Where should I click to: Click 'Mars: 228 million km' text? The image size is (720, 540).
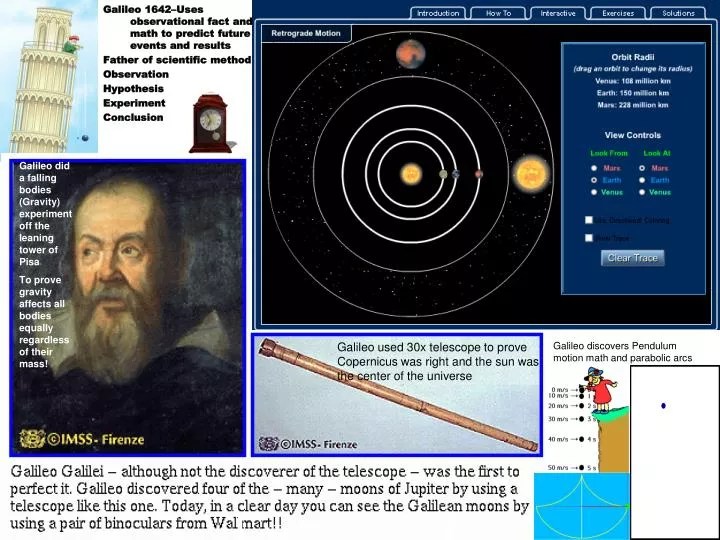click(633, 105)
